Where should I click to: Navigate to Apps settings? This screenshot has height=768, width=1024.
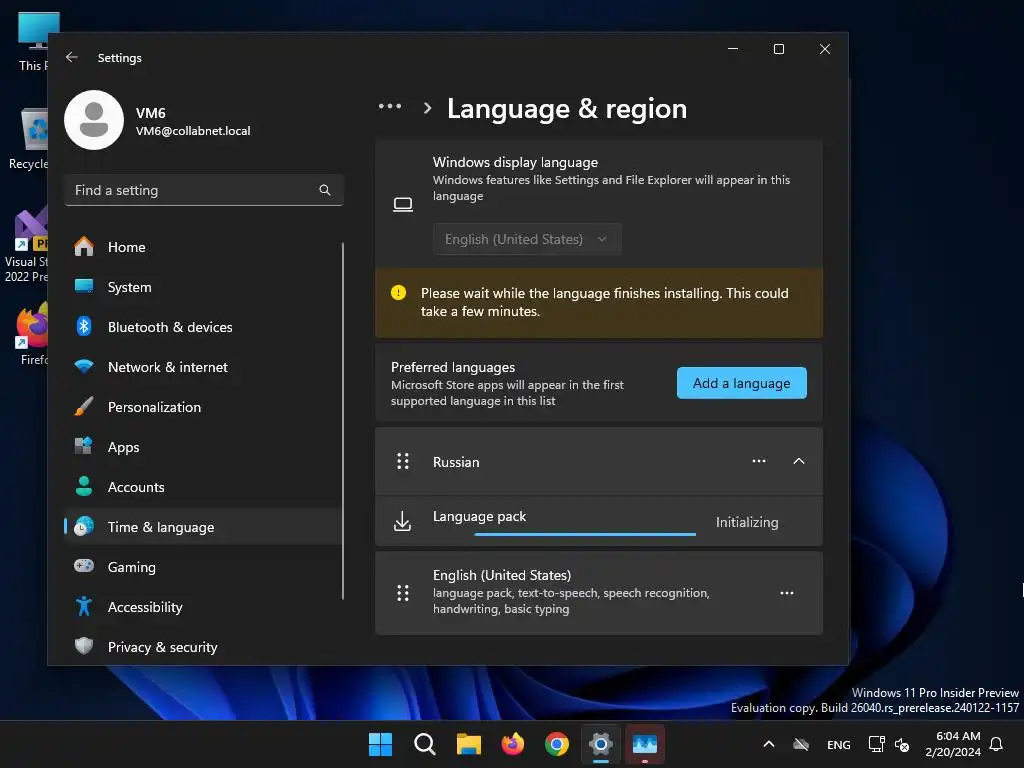(204, 447)
